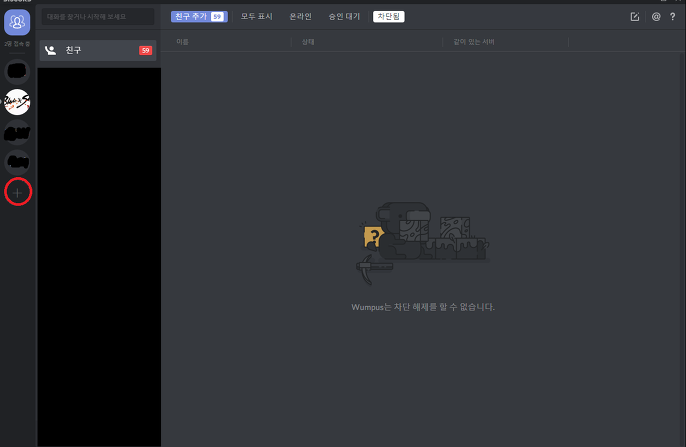Open new group DM icon

click(635, 17)
